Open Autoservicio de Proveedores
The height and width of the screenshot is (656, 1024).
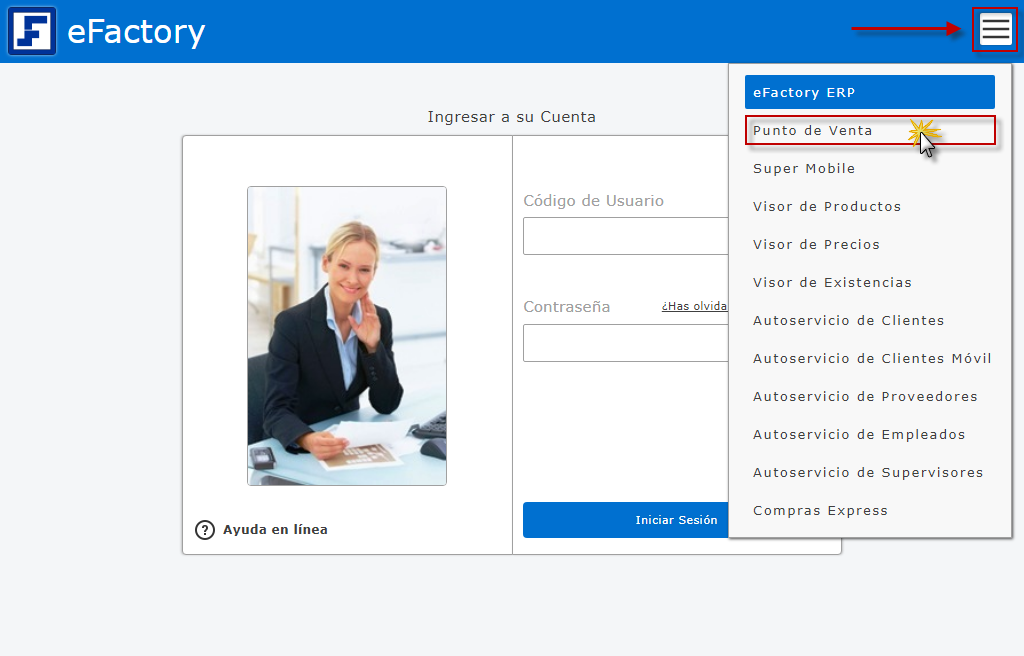click(869, 396)
